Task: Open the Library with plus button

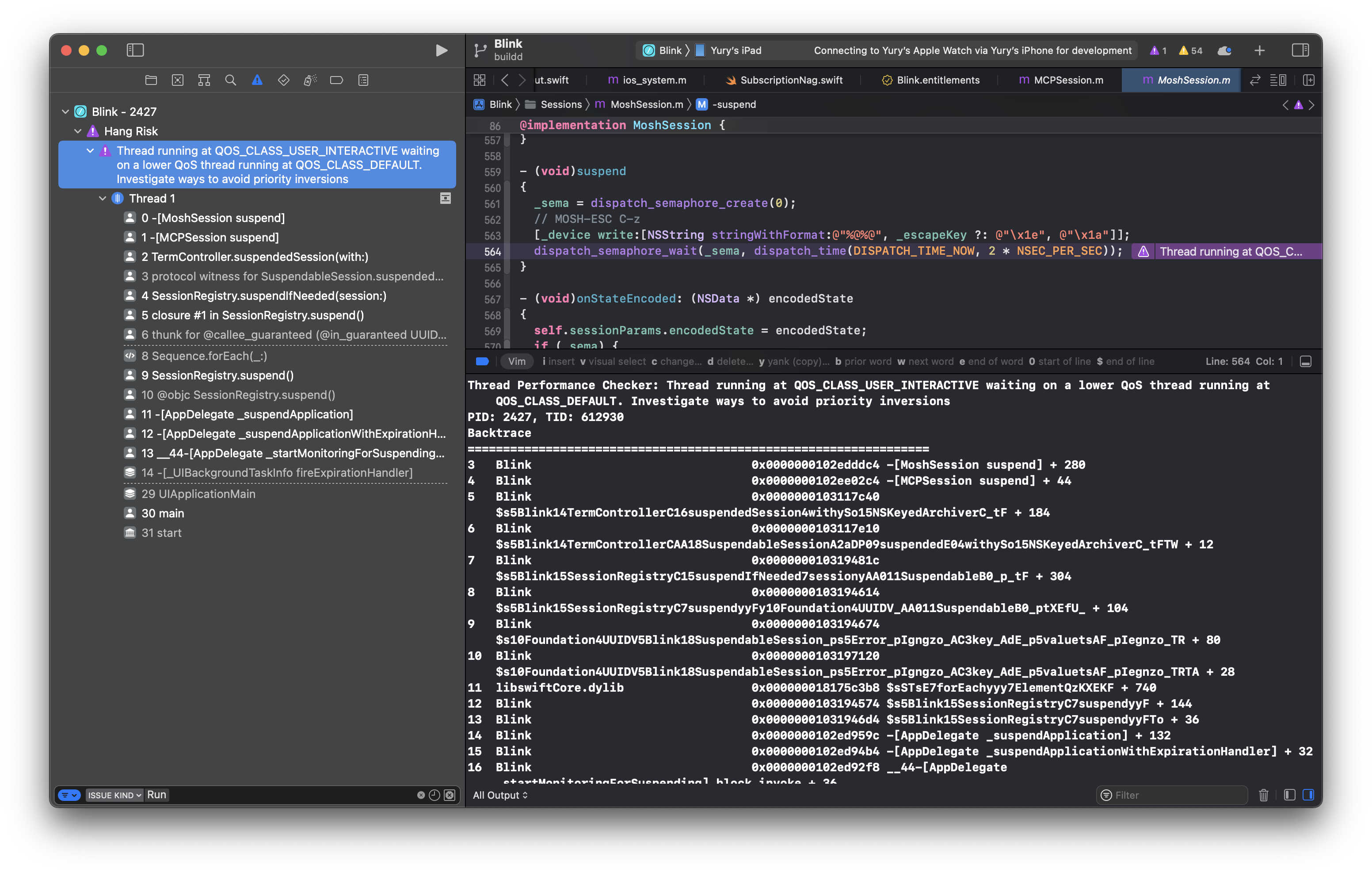Action: (x=1260, y=50)
